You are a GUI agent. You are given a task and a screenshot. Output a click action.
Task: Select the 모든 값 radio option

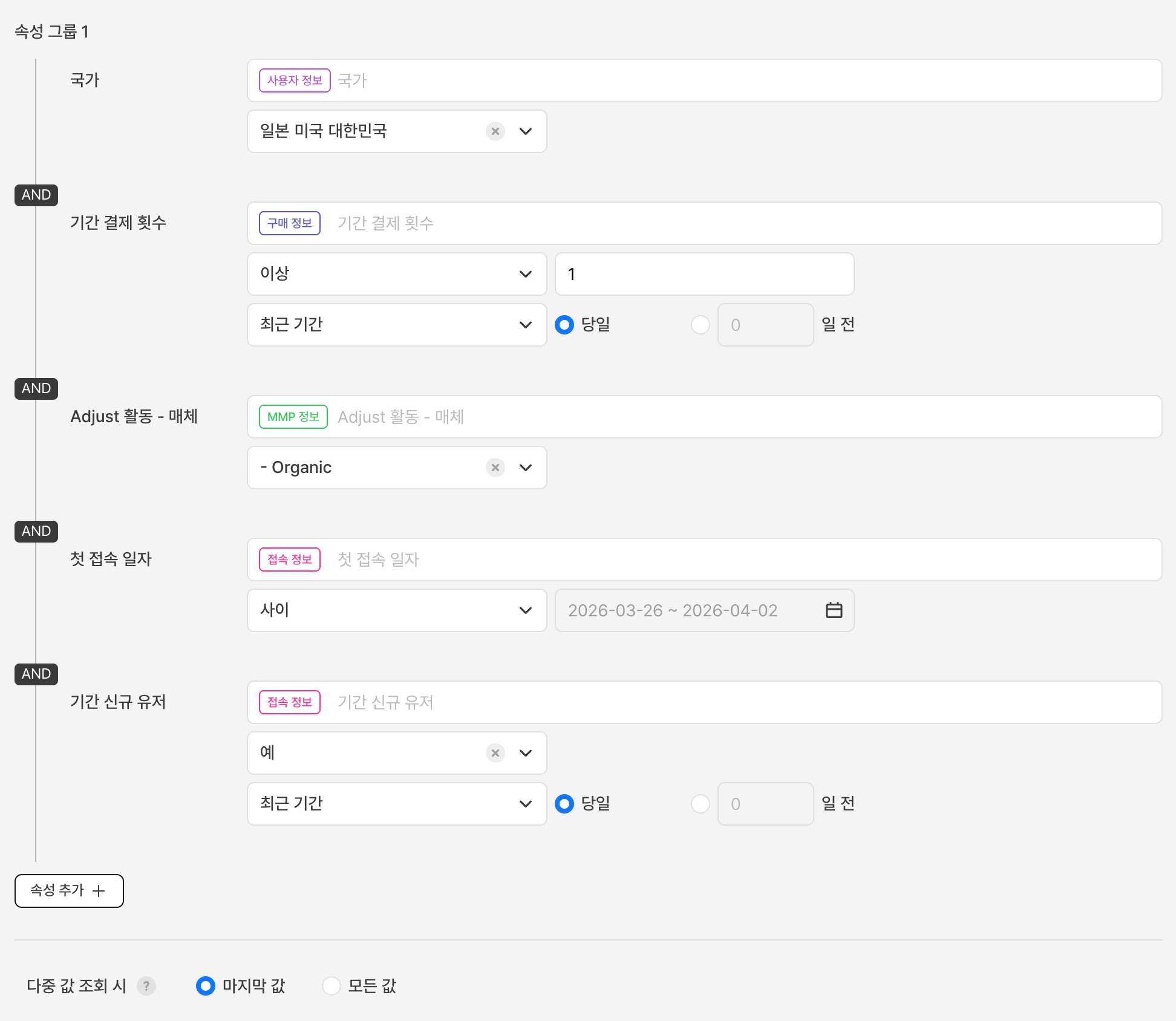[332, 986]
